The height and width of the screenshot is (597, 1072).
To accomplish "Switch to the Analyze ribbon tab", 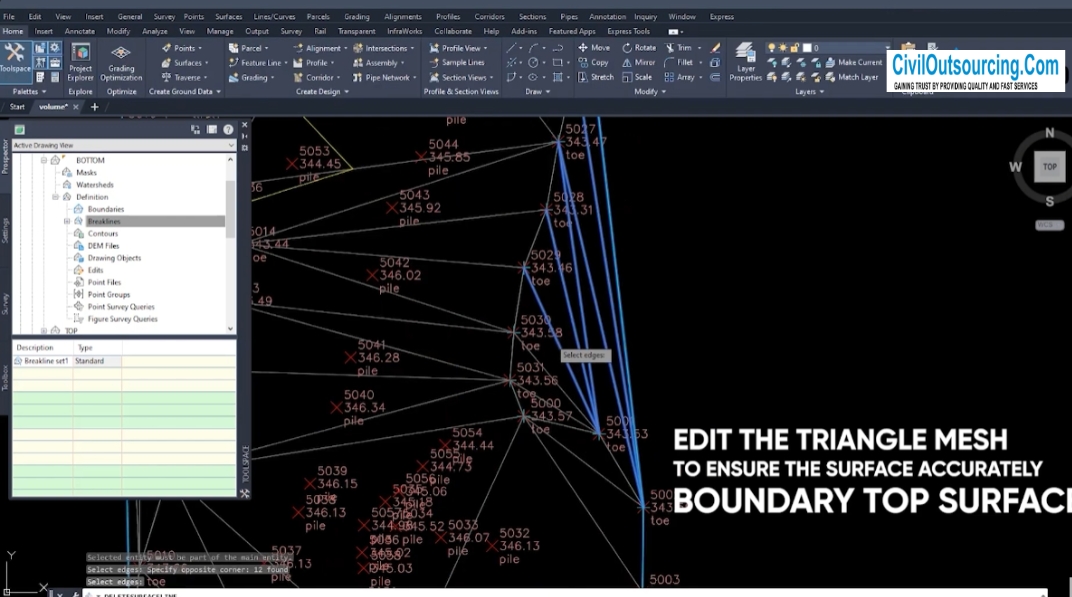I will coord(155,31).
